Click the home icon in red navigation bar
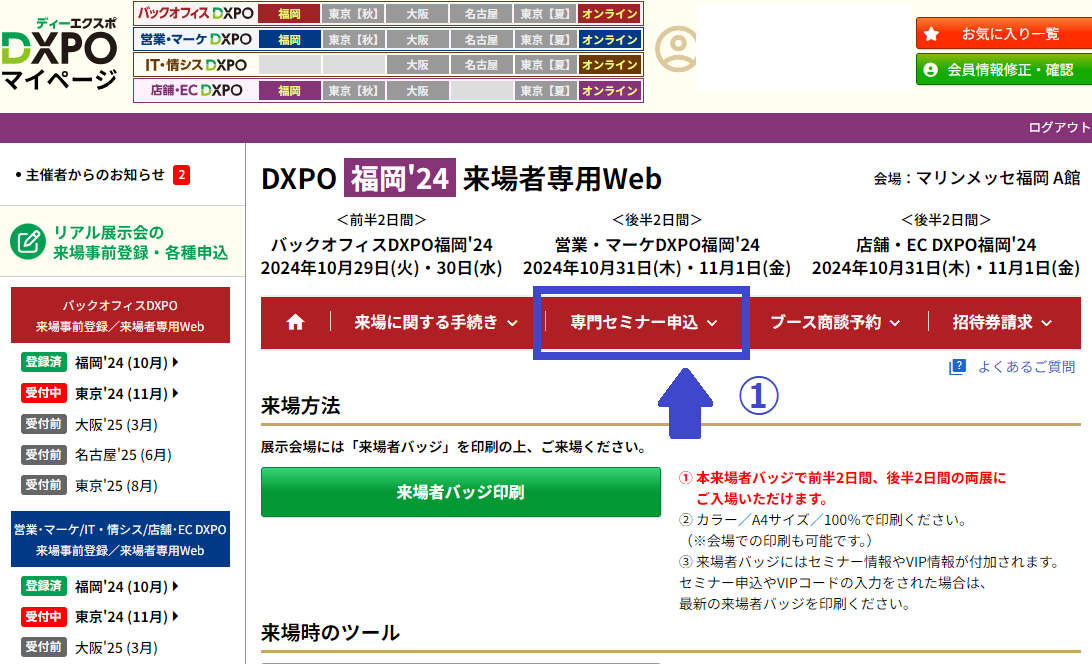Viewport: 1092px width, 664px height. [295, 322]
